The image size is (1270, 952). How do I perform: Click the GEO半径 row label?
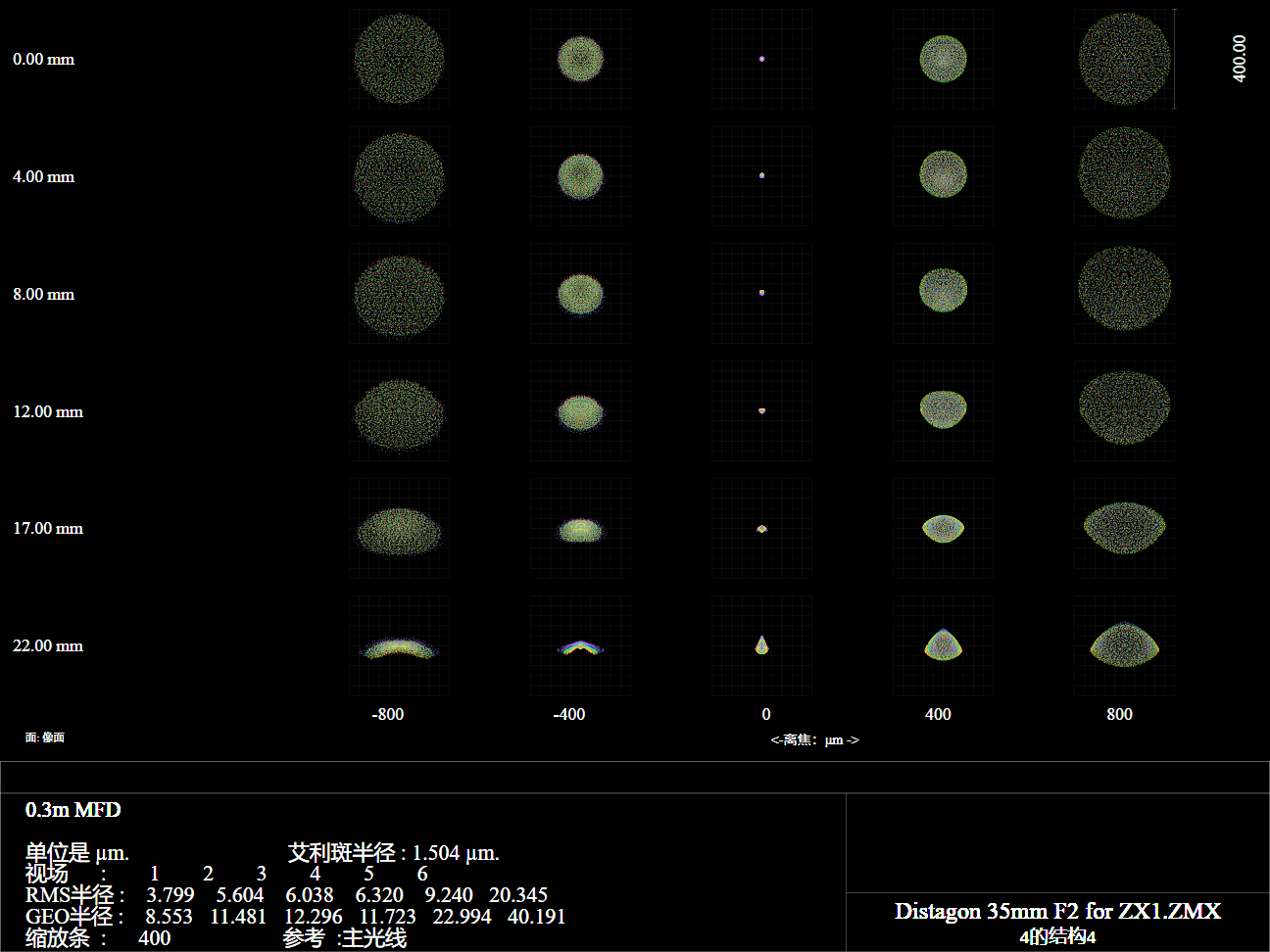pyautogui.click(x=74, y=917)
